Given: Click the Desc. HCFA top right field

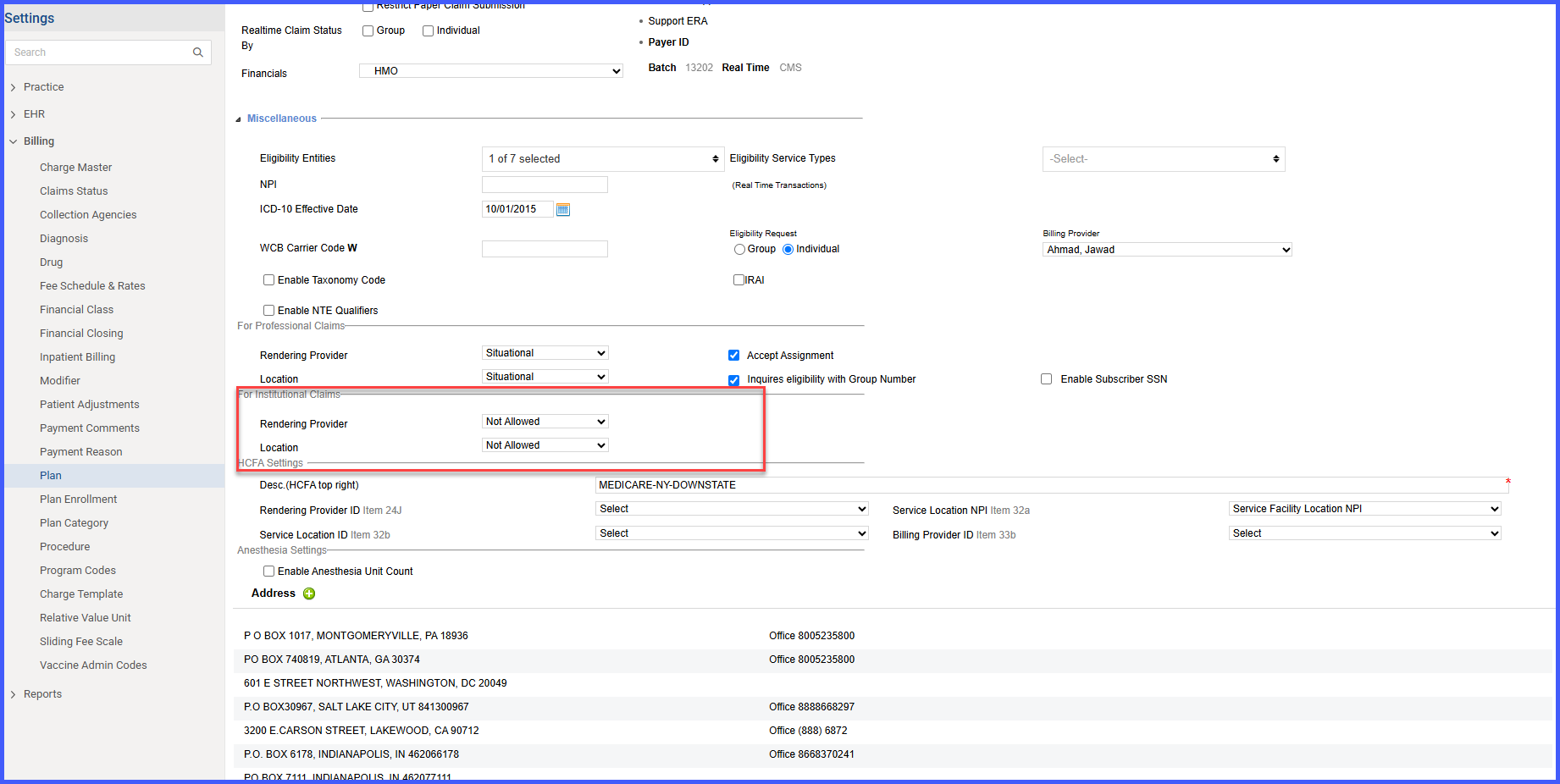Looking at the screenshot, I should pos(1050,485).
